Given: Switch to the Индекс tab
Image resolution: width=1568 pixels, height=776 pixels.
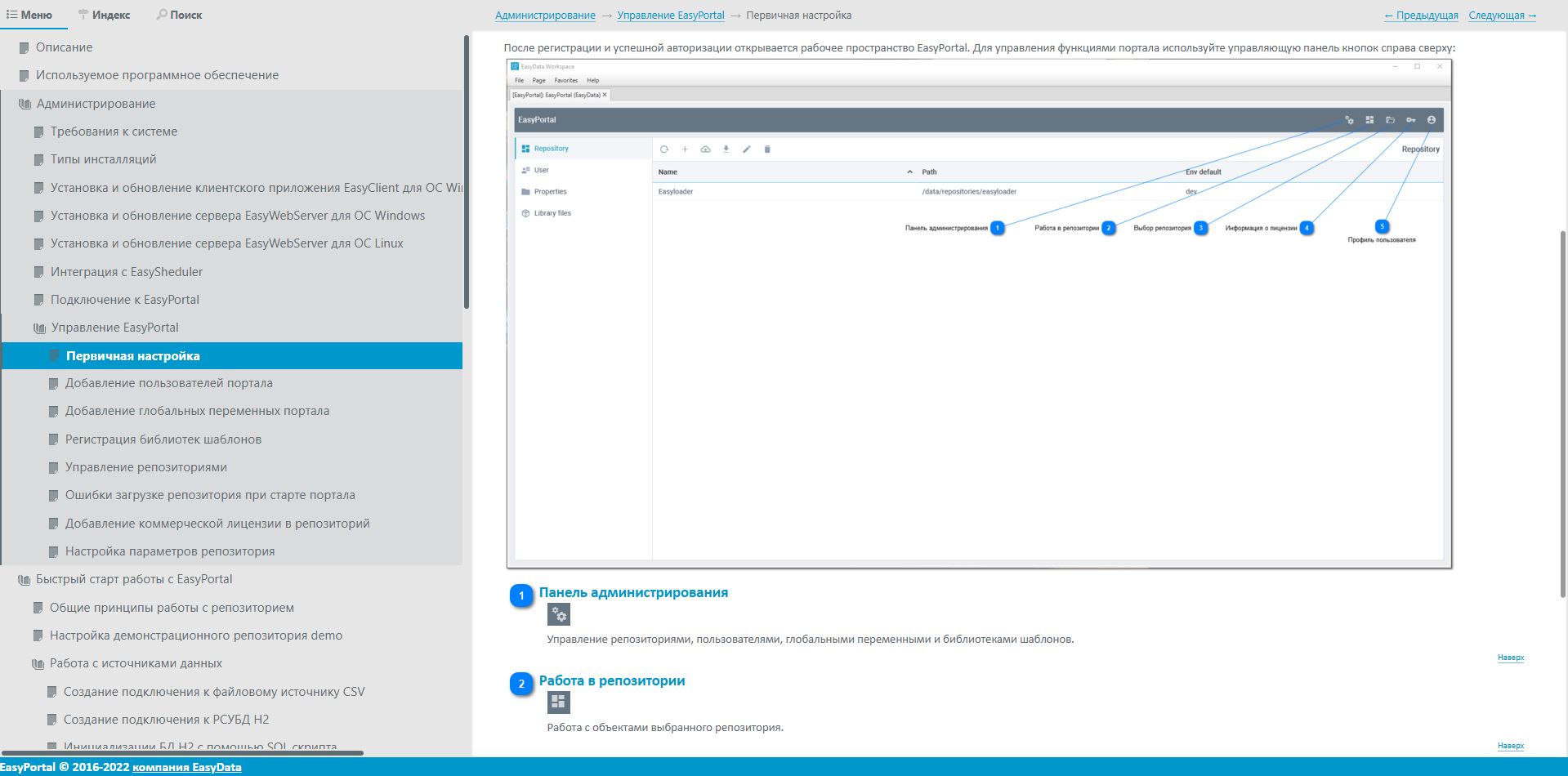Looking at the screenshot, I should [x=104, y=15].
